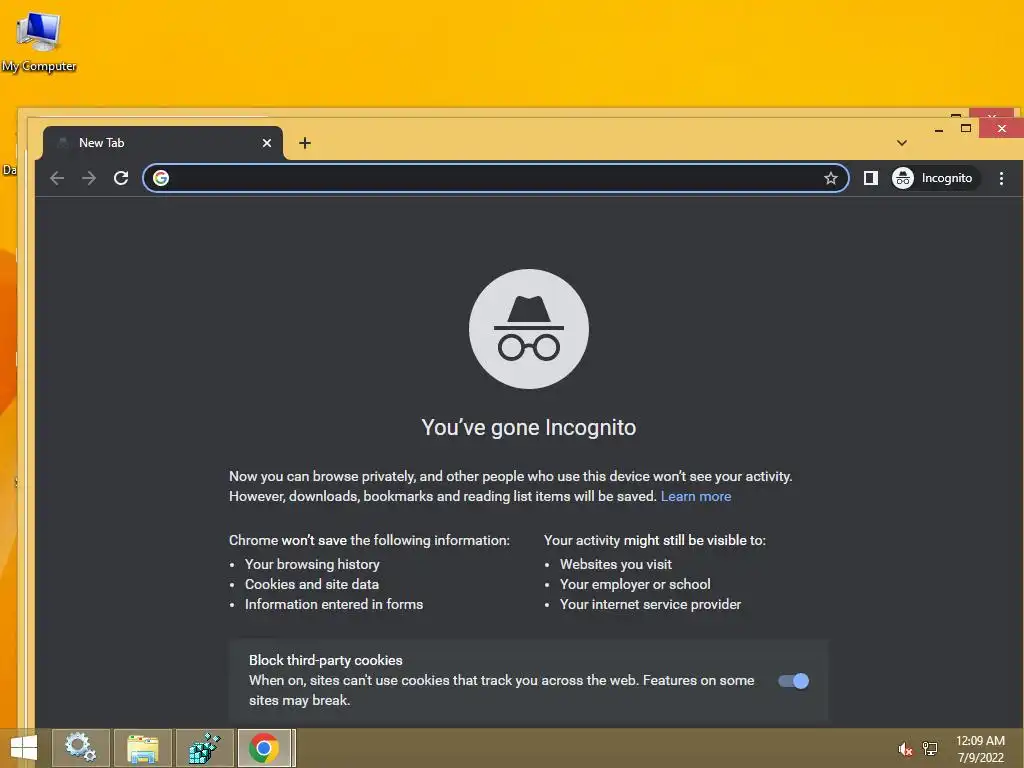Open File Explorer taskbar icon

tap(143, 748)
